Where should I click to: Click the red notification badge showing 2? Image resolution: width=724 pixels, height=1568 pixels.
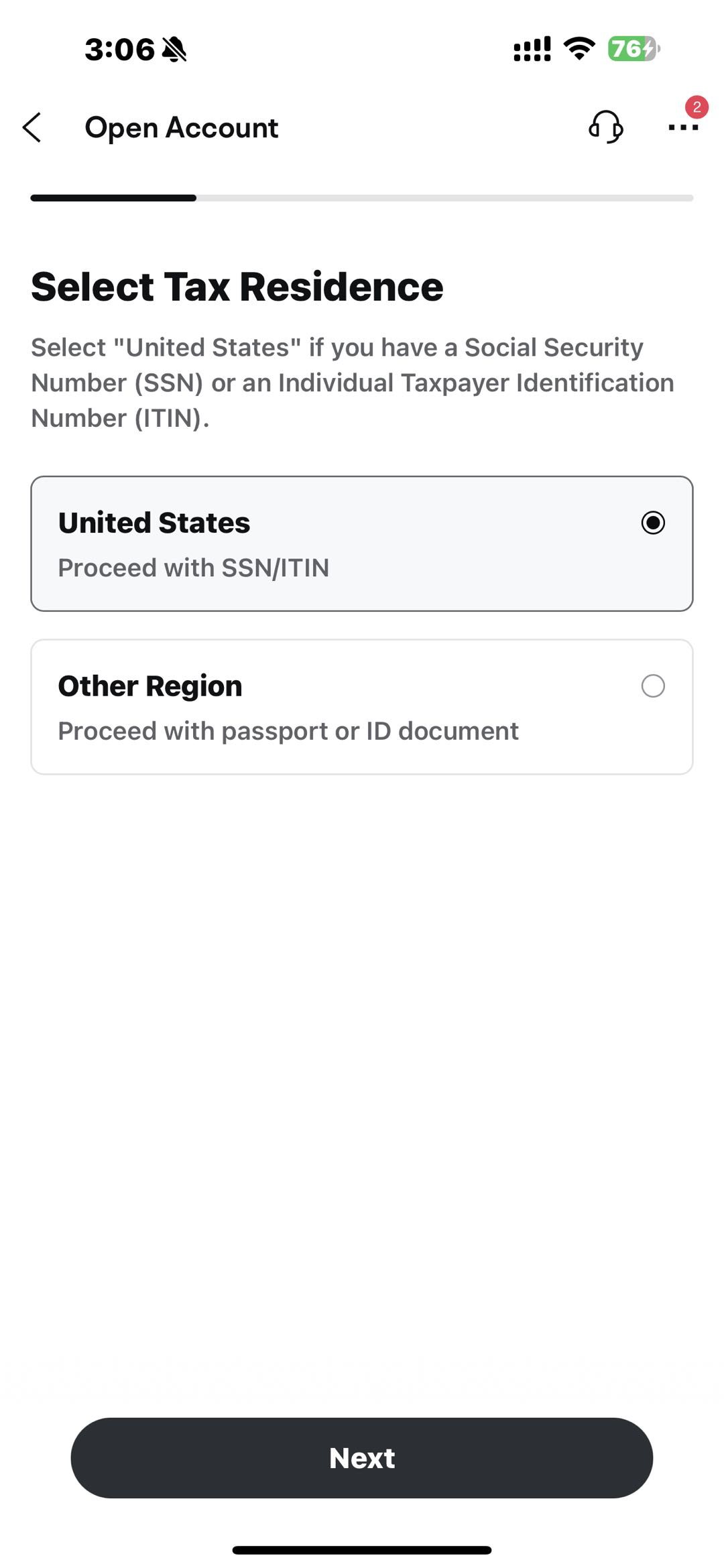697,107
